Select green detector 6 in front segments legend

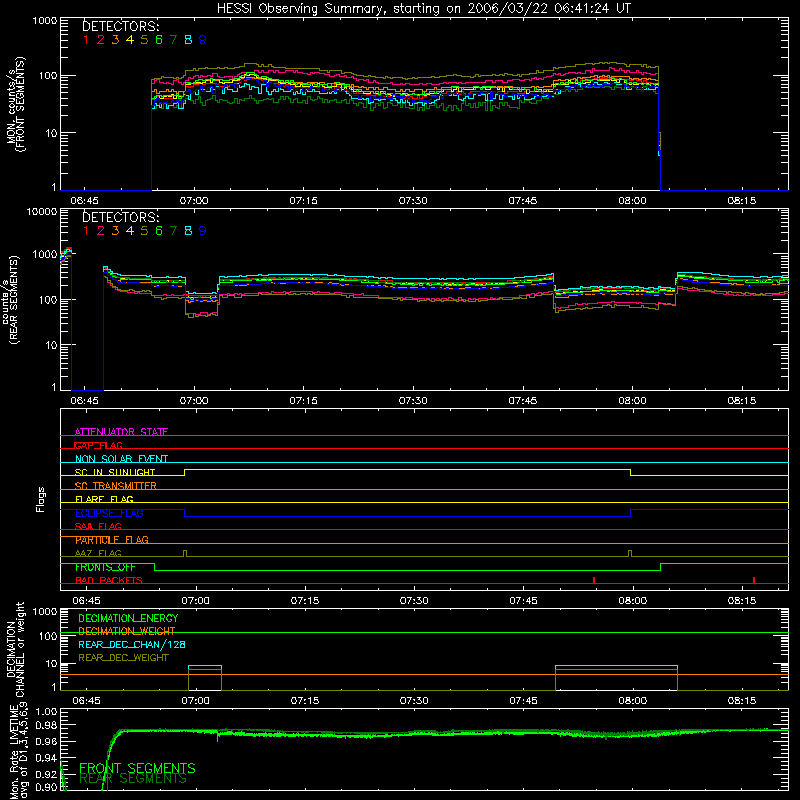click(159, 39)
